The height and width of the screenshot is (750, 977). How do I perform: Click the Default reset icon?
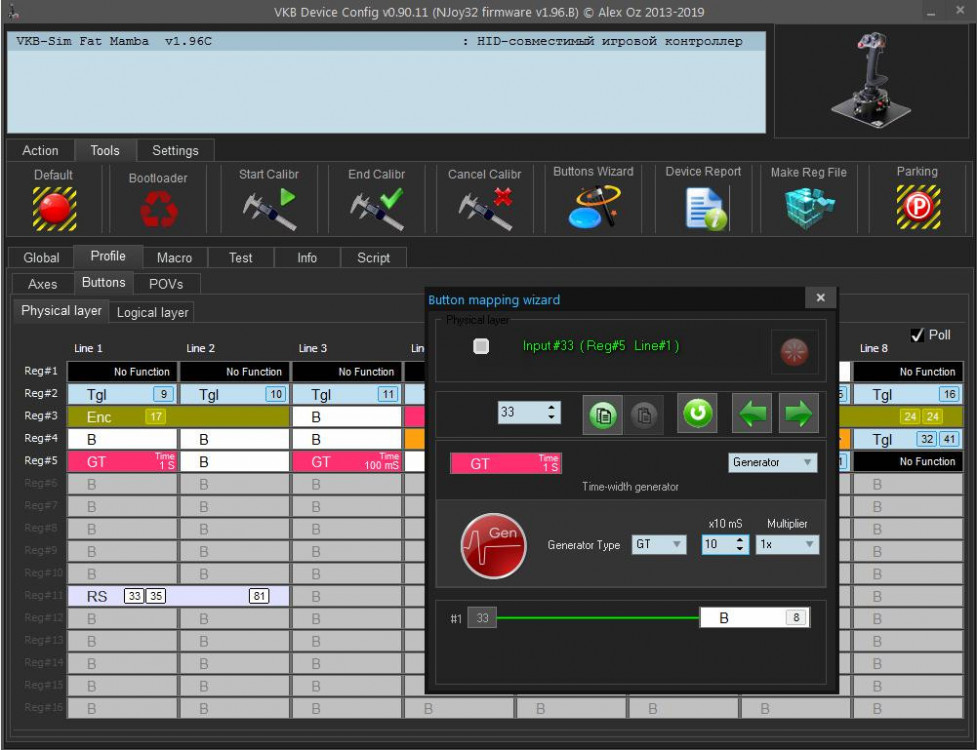54,208
